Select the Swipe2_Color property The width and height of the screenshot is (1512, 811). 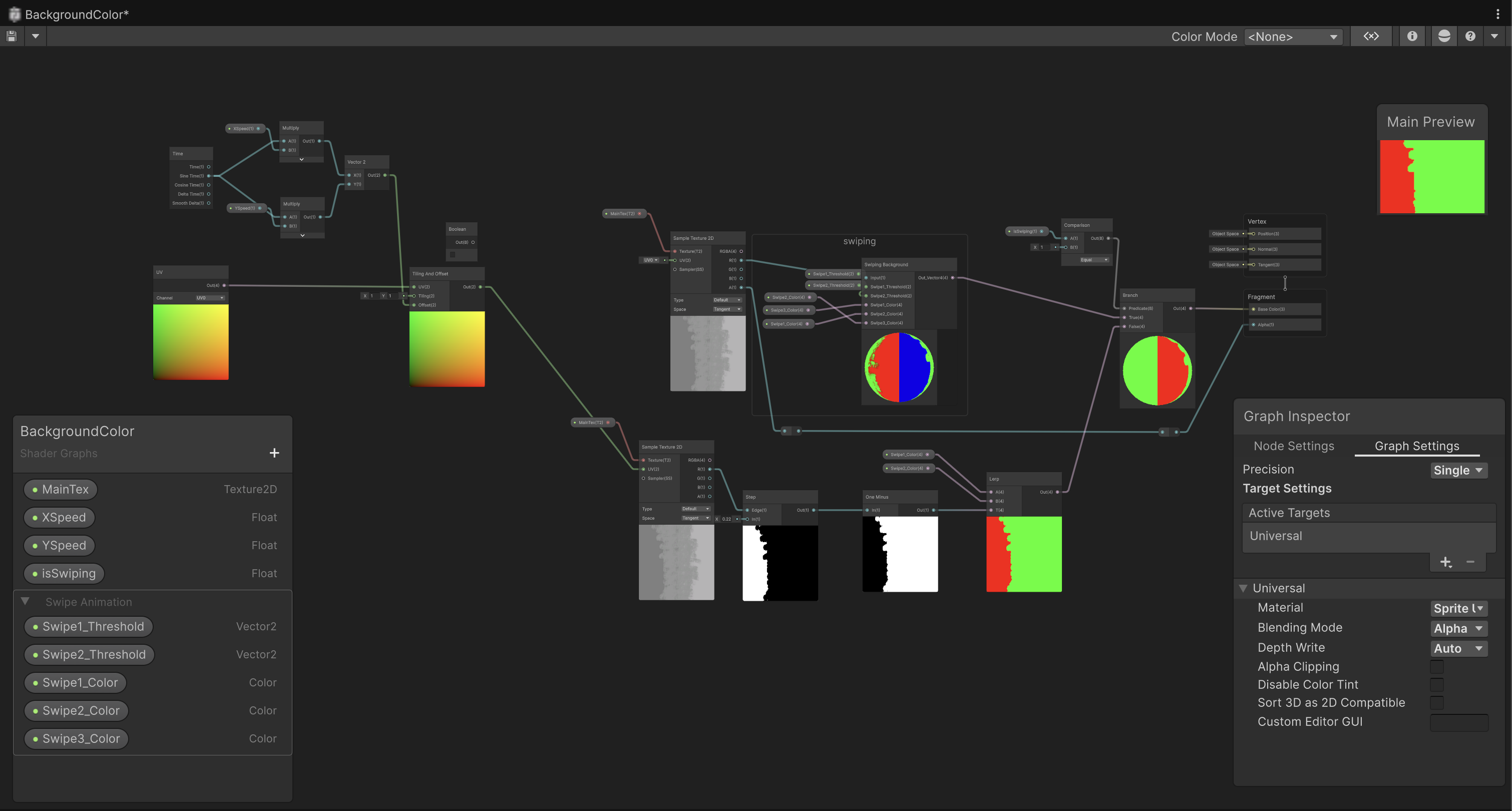[76, 711]
